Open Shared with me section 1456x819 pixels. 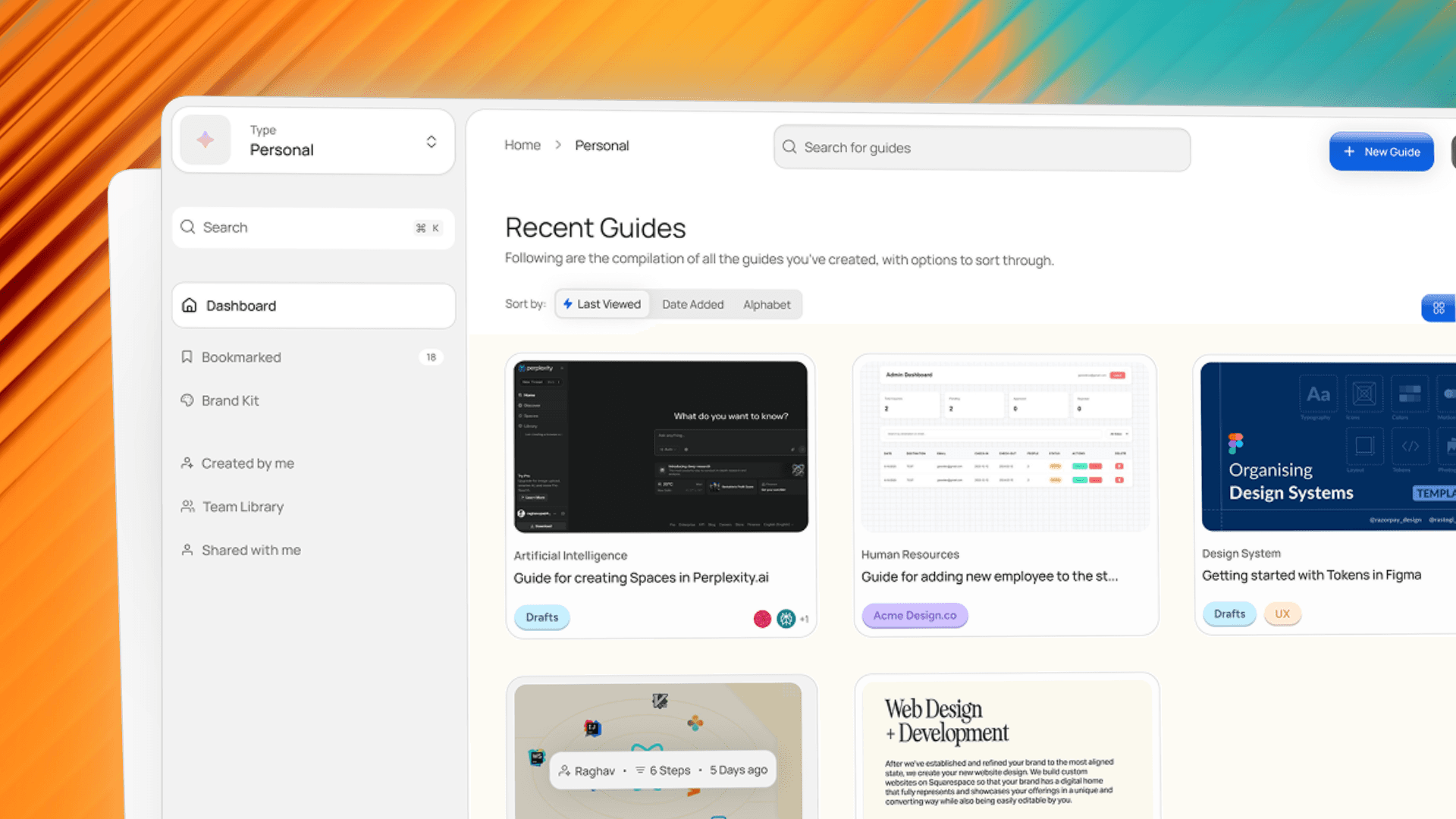point(250,550)
